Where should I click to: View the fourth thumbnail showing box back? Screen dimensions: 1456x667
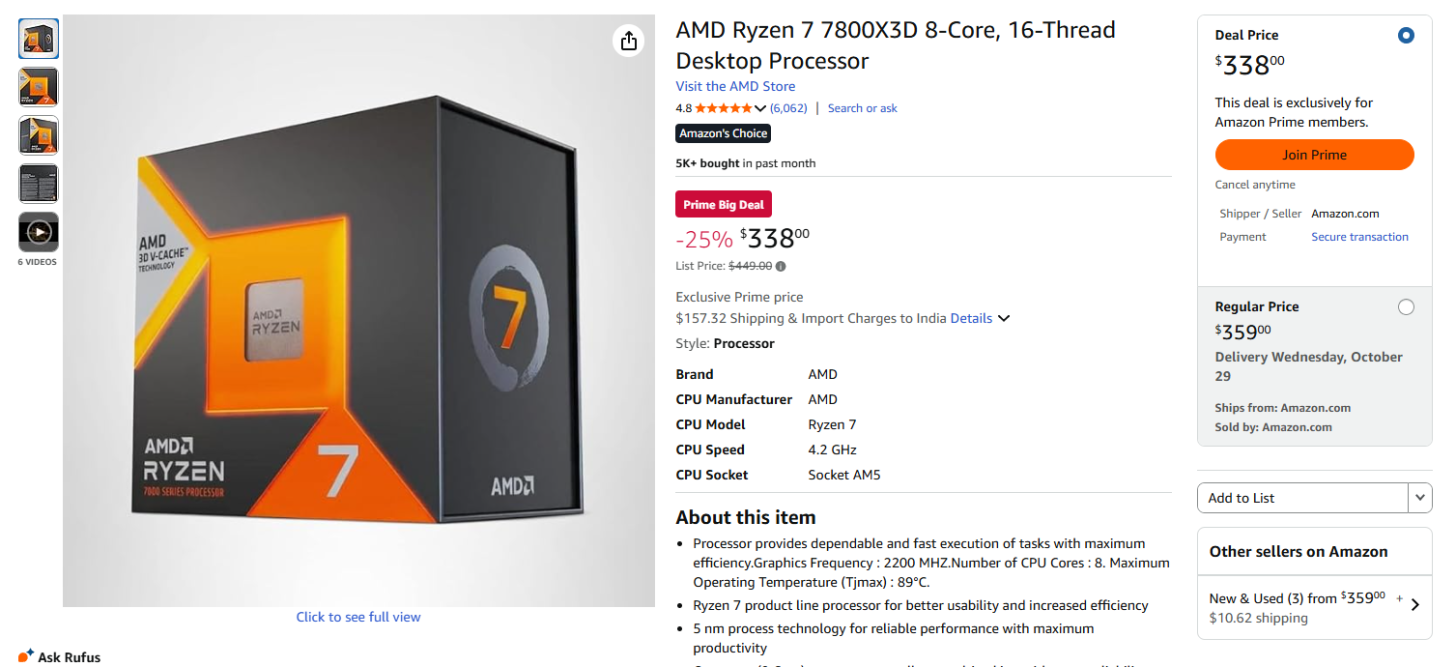(x=39, y=184)
